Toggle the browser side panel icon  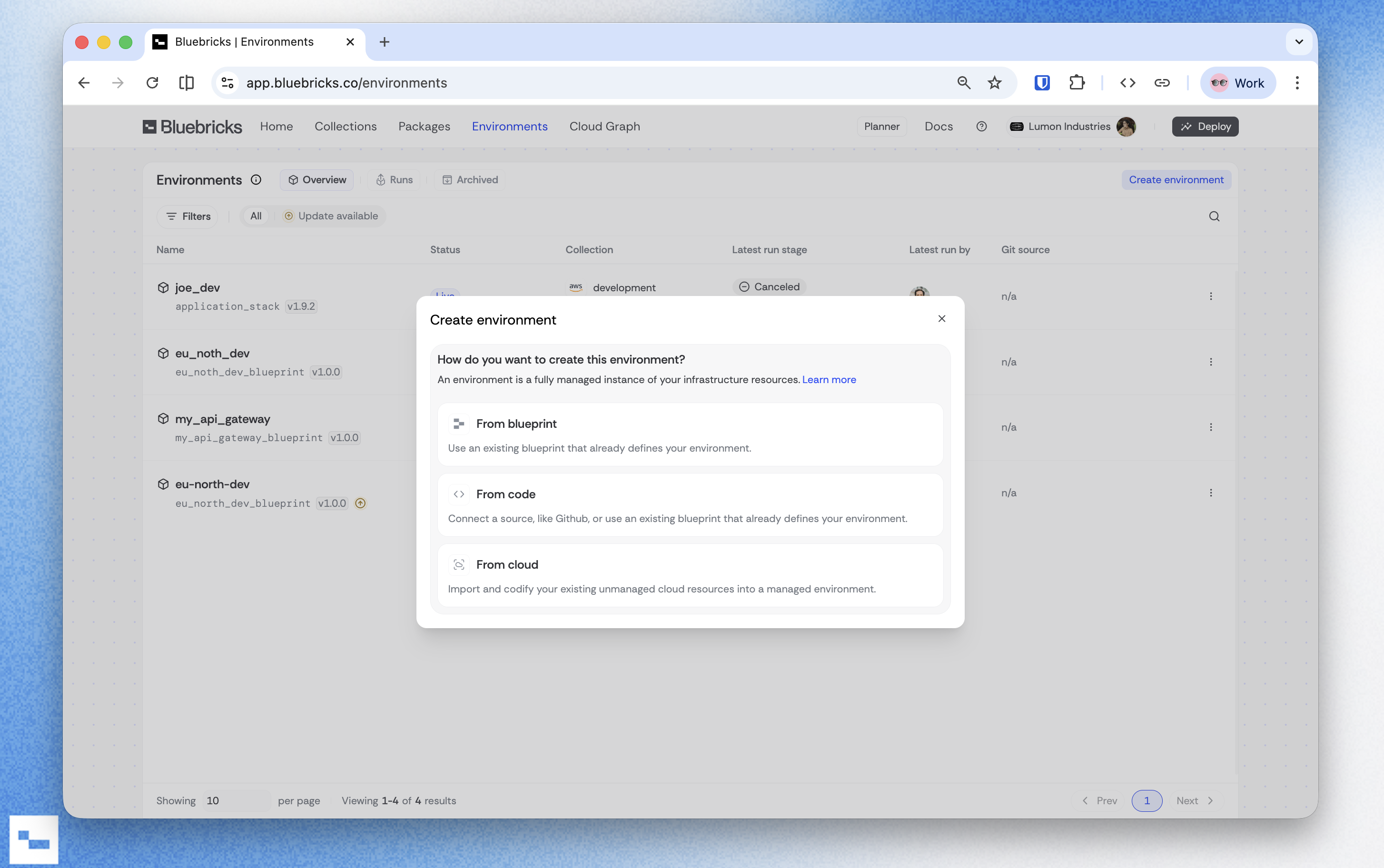point(187,83)
